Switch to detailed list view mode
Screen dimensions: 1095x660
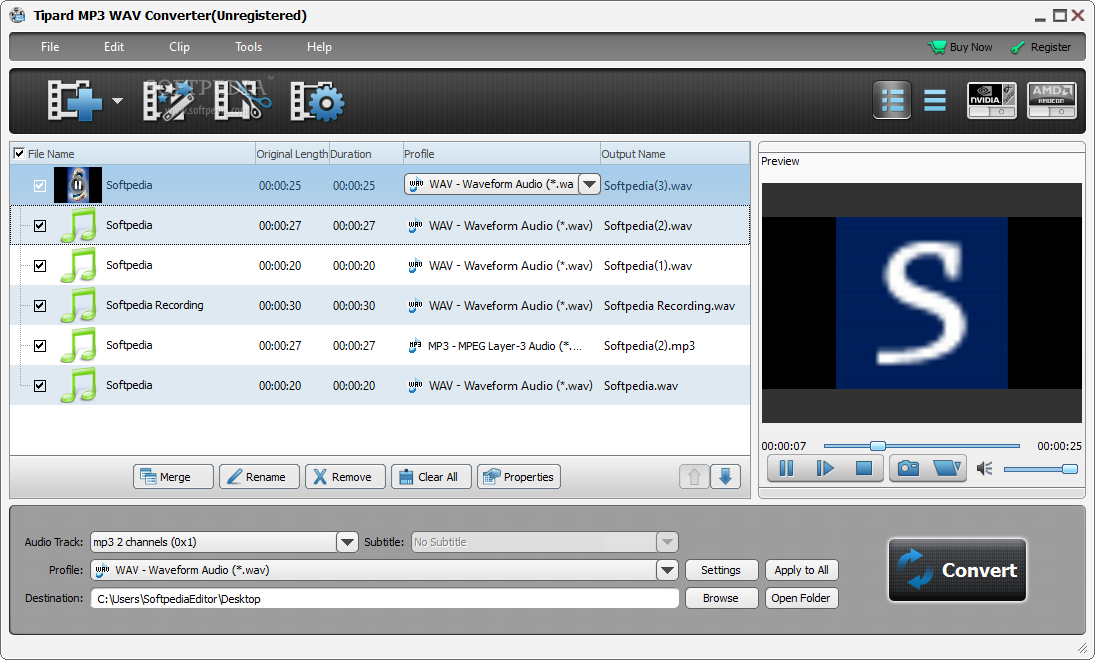point(892,101)
